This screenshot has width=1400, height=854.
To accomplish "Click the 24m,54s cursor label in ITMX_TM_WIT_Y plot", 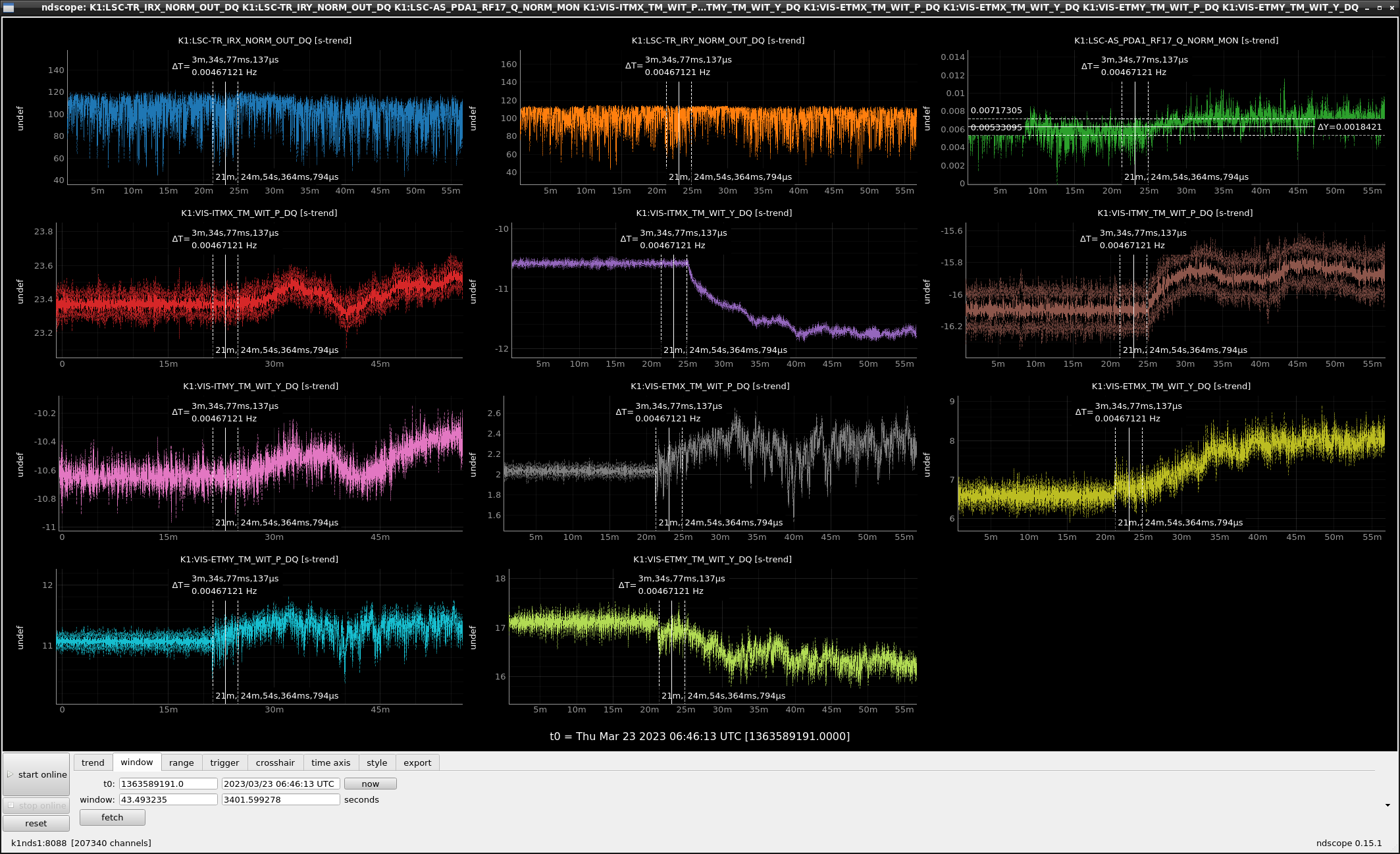I will pos(738,350).
